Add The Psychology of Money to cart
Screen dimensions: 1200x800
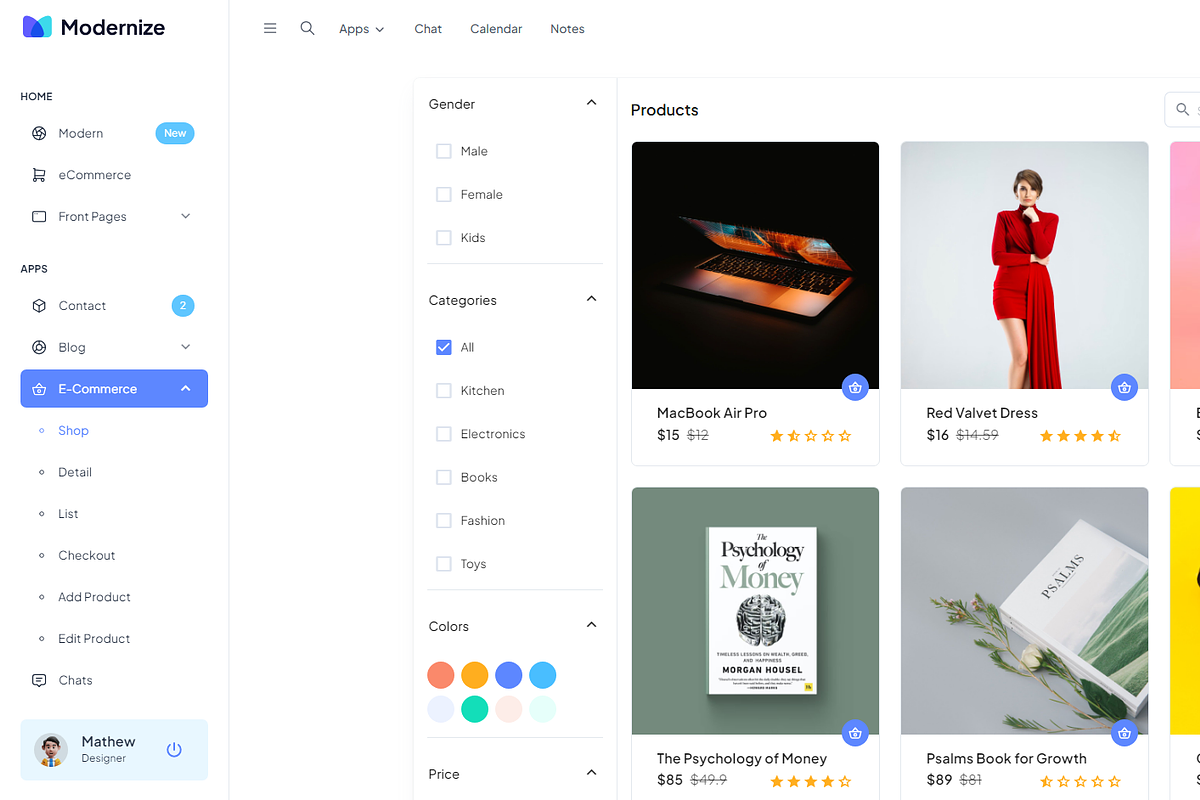tap(855, 733)
